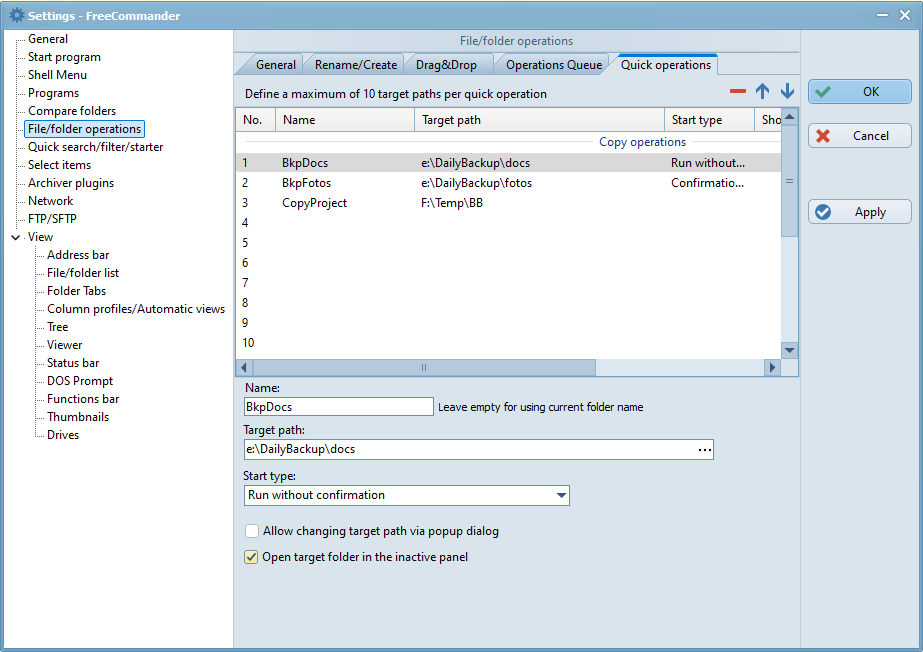Select the View tree item

click(x=40, y=237)
